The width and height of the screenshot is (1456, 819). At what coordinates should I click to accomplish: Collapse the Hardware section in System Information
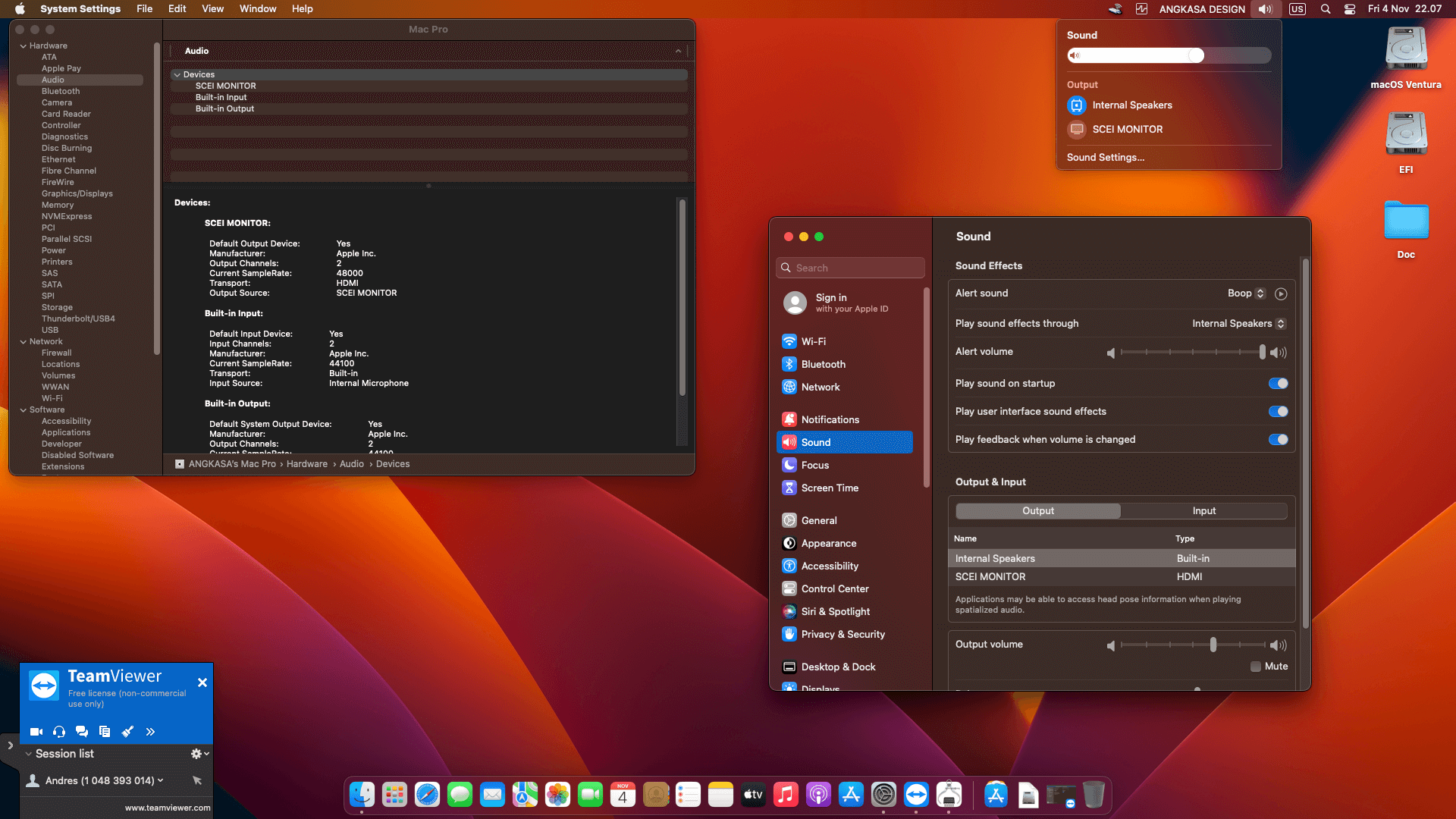click(x=24, y=46)
